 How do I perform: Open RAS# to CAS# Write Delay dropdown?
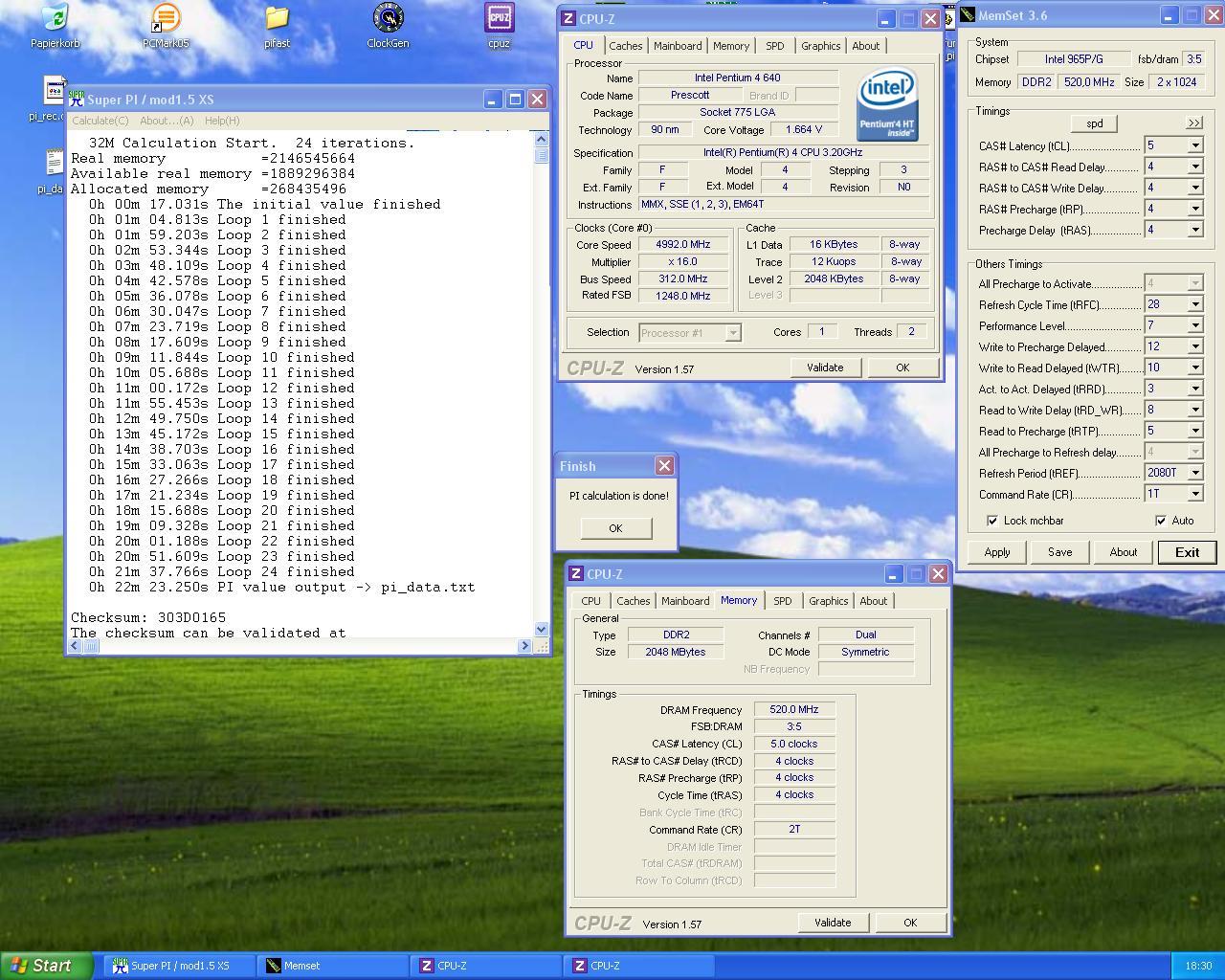[x=1195, y=188]
